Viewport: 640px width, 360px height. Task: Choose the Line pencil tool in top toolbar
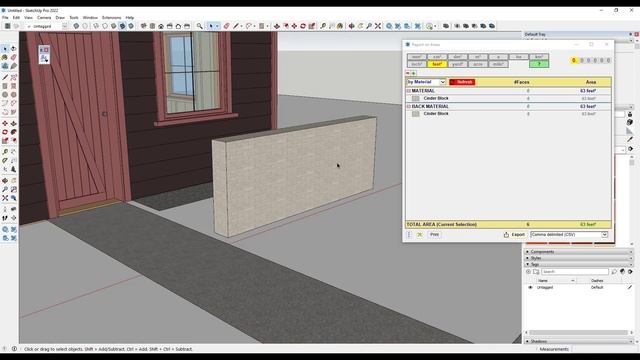236,26
